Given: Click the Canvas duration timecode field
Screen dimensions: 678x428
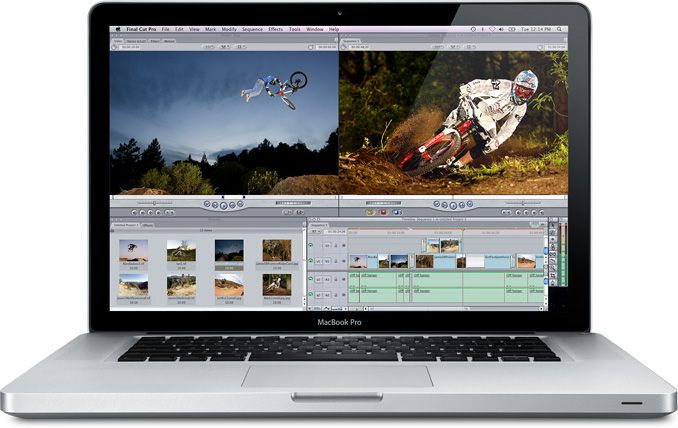Looking at the screenshot, I should (359, 46).
